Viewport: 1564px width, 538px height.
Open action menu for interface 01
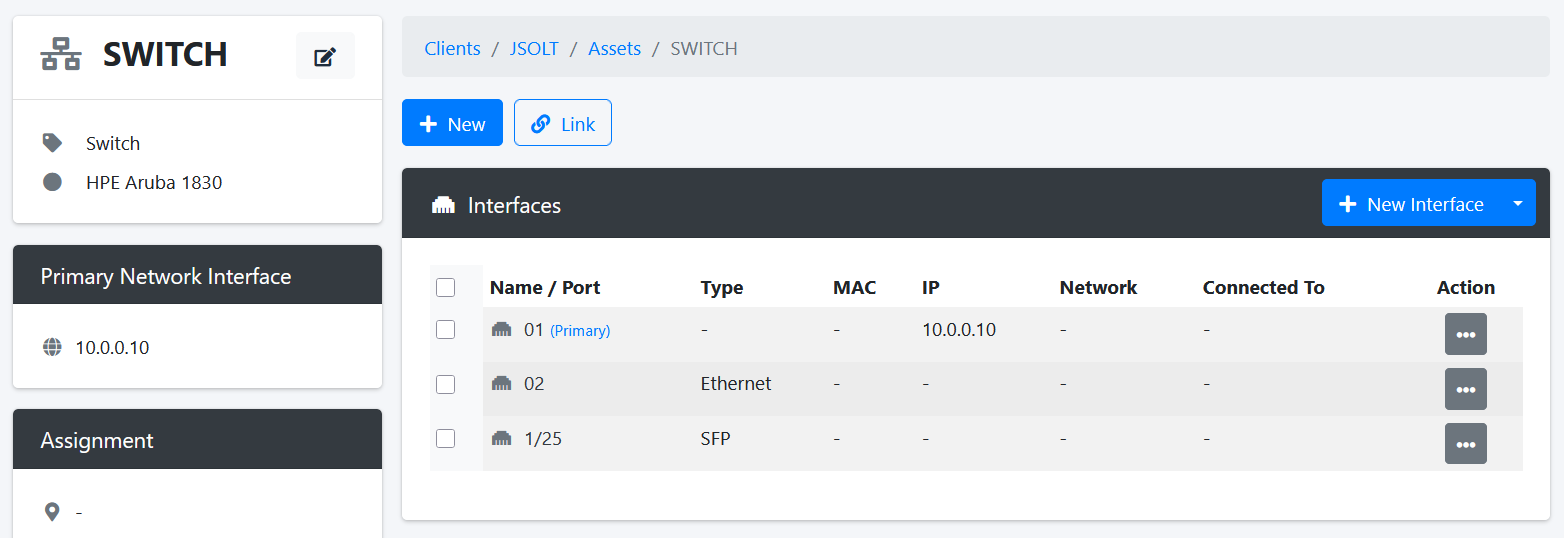[x=1465, y=334]
